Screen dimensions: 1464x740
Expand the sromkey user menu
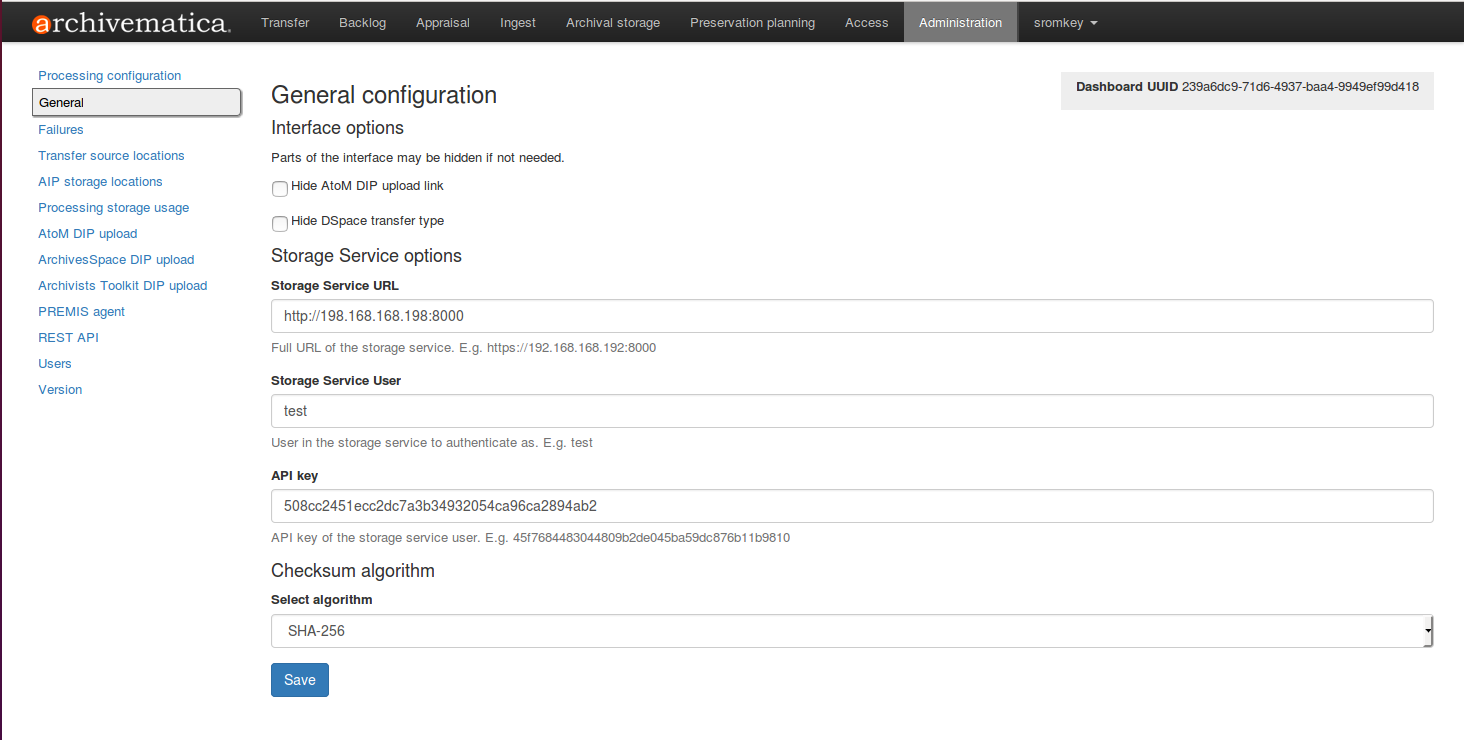[1065, 23]
